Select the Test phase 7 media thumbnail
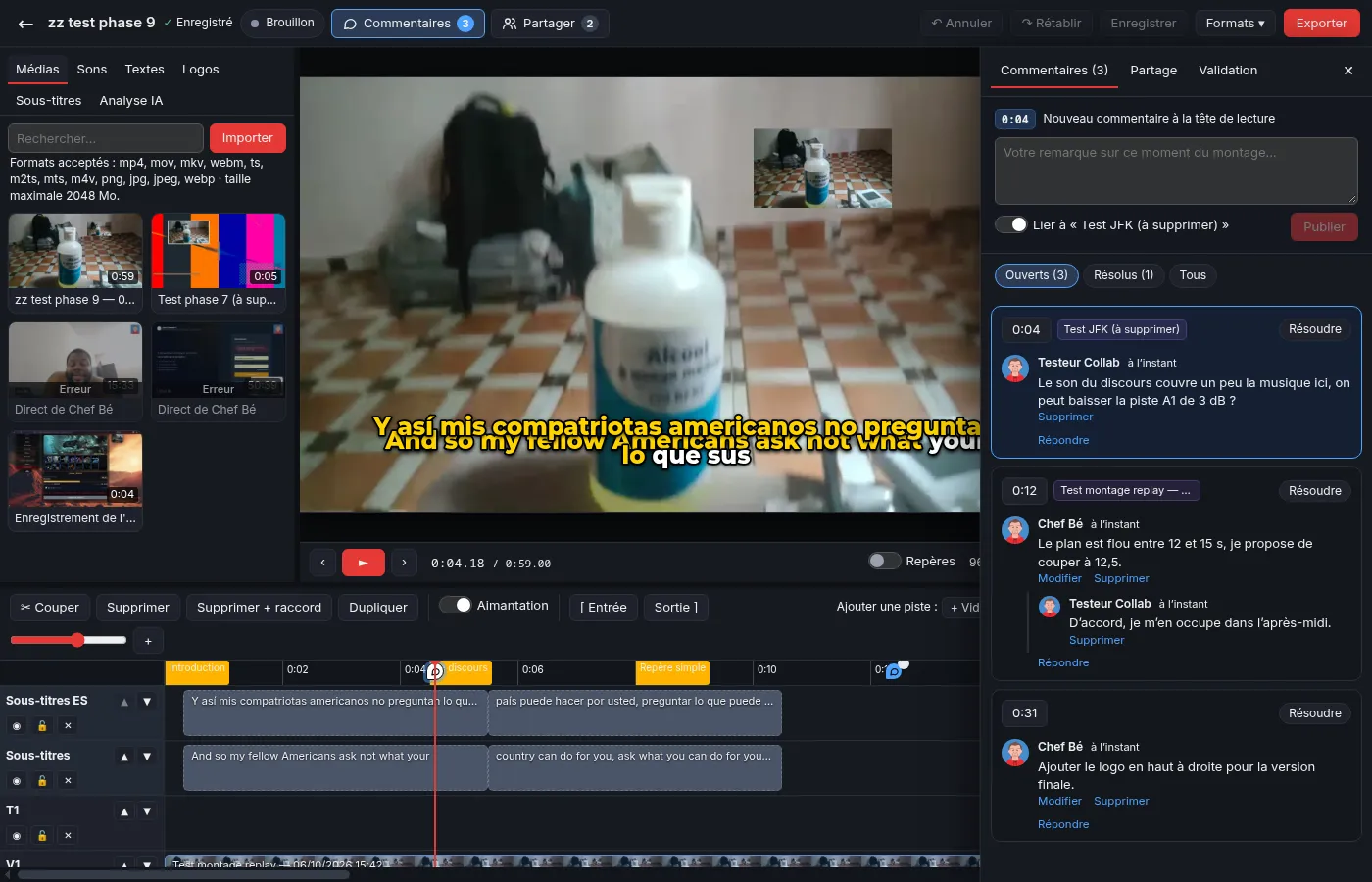 click(219, 262)
